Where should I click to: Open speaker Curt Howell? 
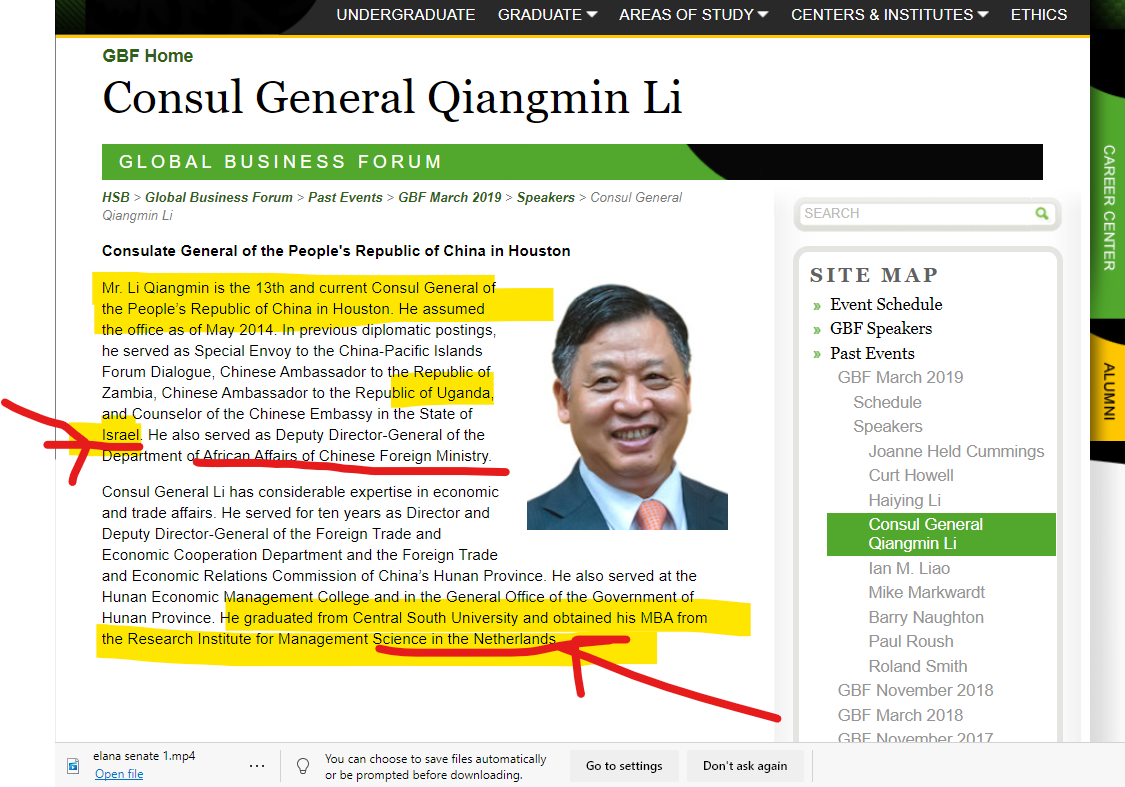click(911, 476)
